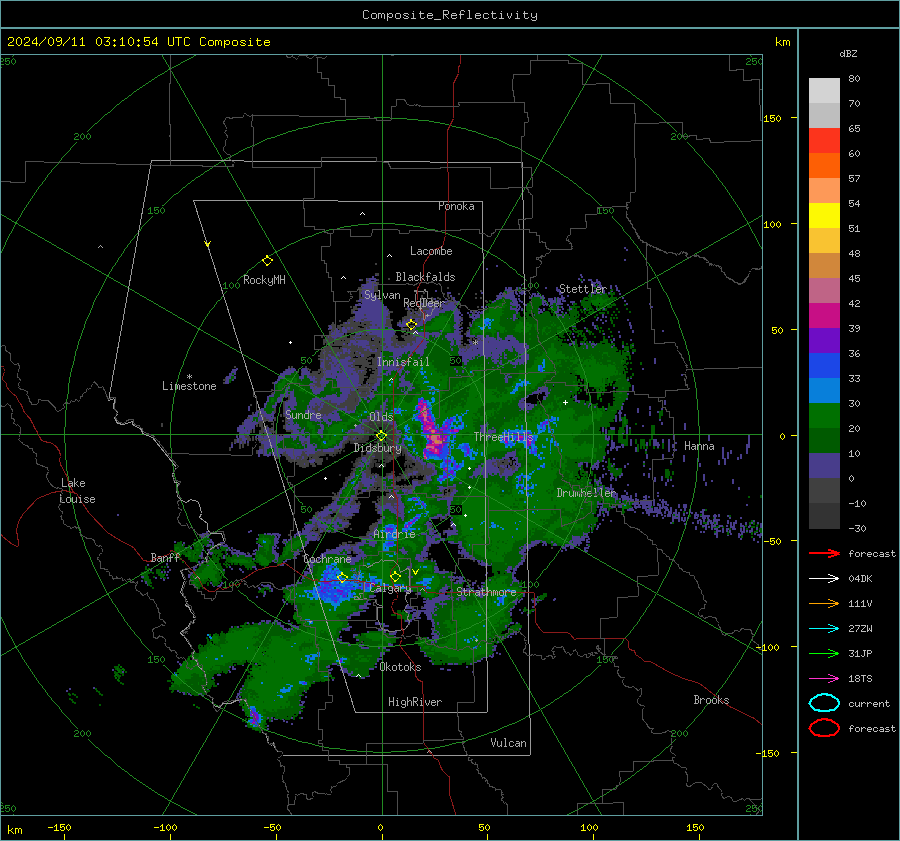Click the ThreeHills town label
The image size is (900, 841).
pos(503,437)
